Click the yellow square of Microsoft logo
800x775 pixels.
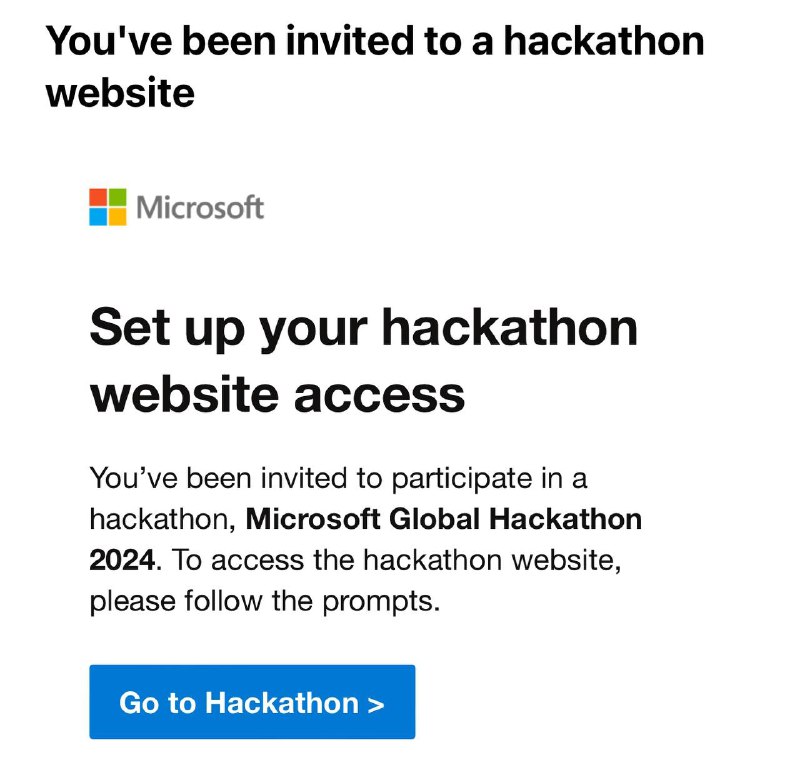coord(117,216)
